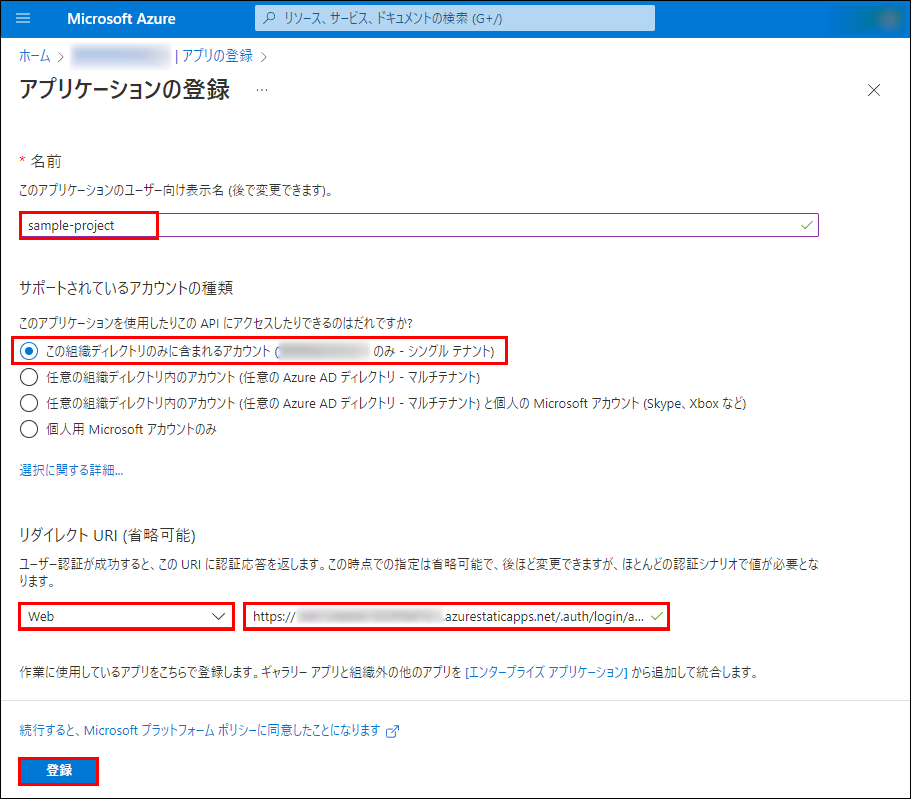This screenshot has width=911, height=799.
Task: Open the ellipsis more options menu
Action: [262, 90]
